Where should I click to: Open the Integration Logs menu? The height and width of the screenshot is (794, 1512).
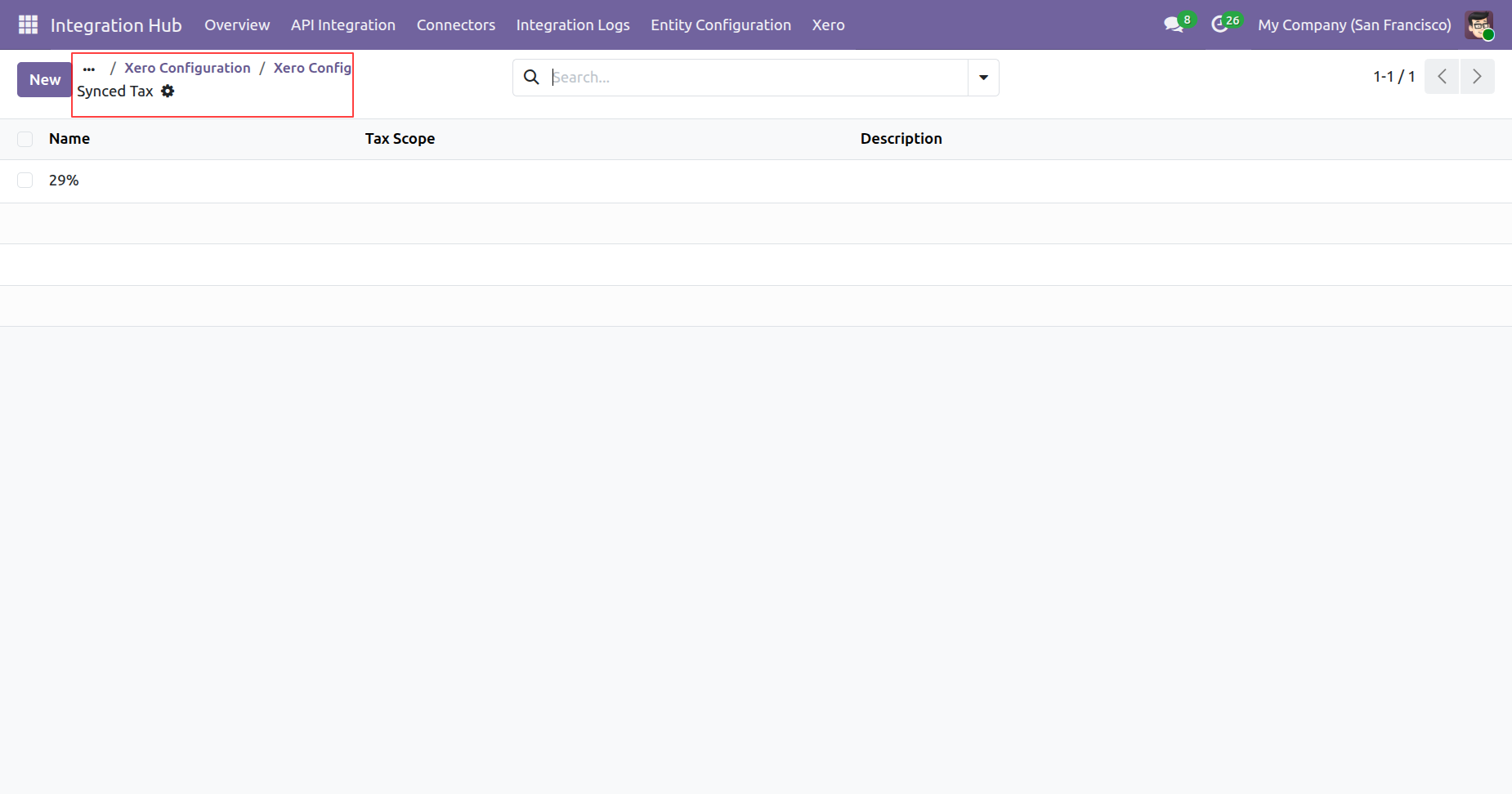pos(573,25)
